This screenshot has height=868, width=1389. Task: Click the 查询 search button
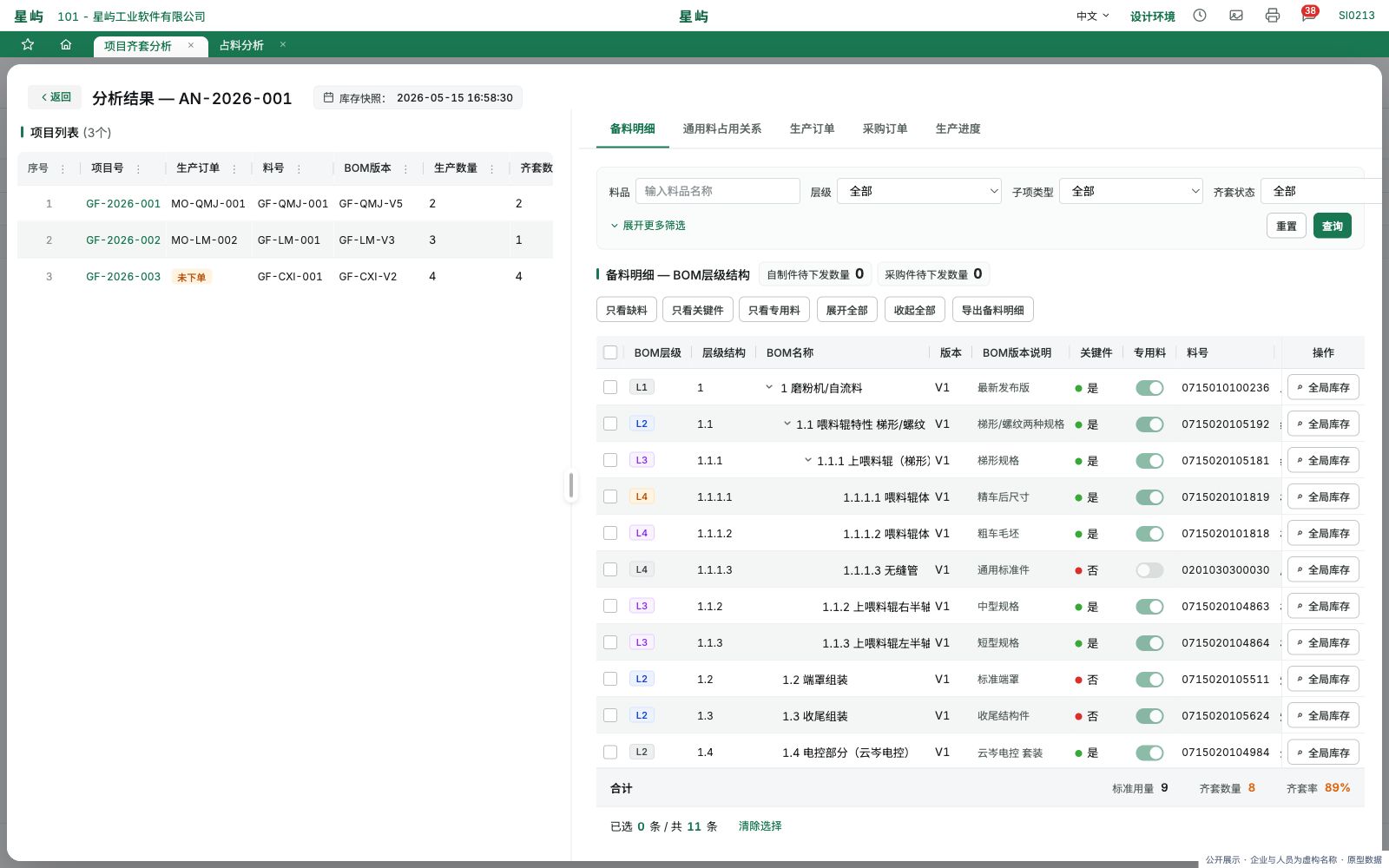pyautogui.click(x=1333, y=226)
